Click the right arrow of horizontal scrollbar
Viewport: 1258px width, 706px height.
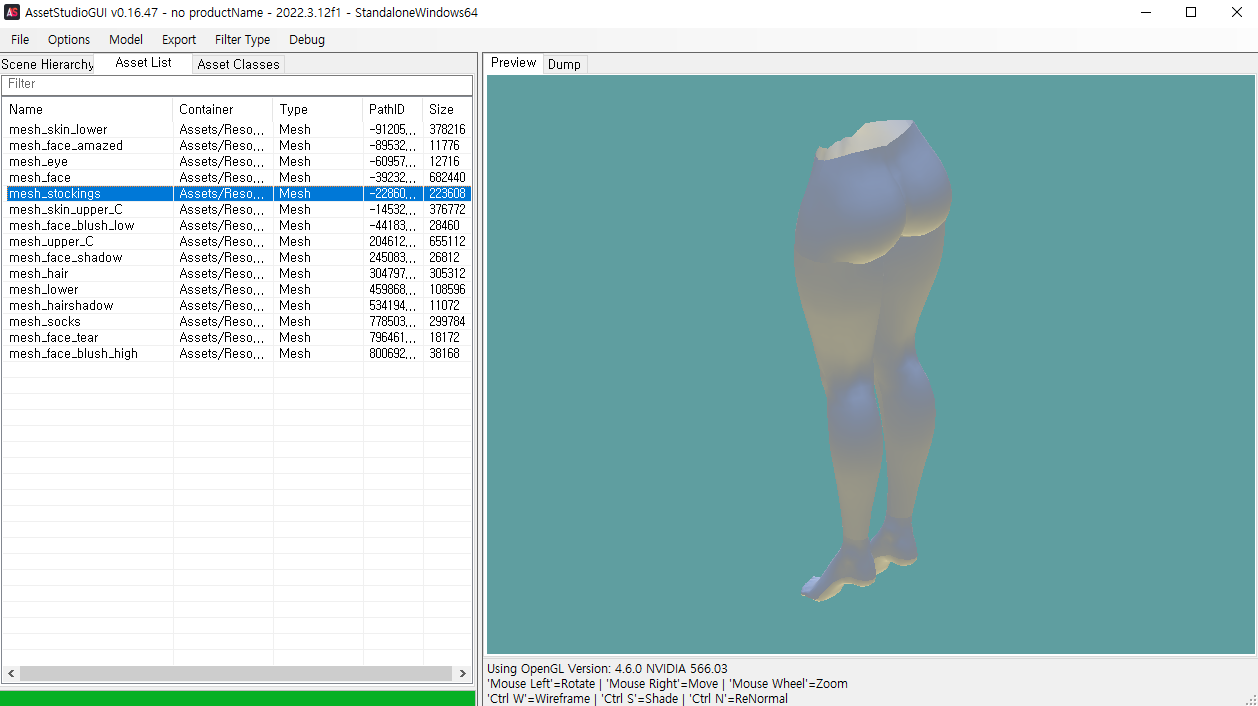tap(463, 674)
